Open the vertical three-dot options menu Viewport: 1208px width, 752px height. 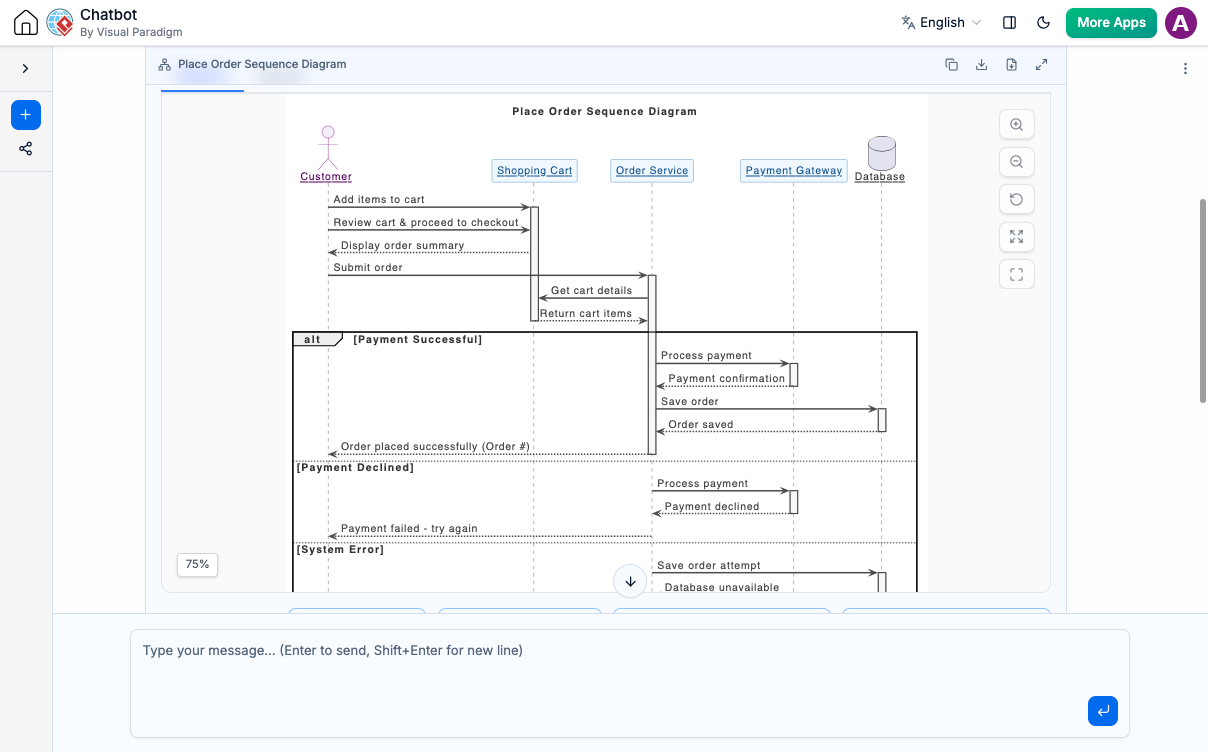(1185, 68)
